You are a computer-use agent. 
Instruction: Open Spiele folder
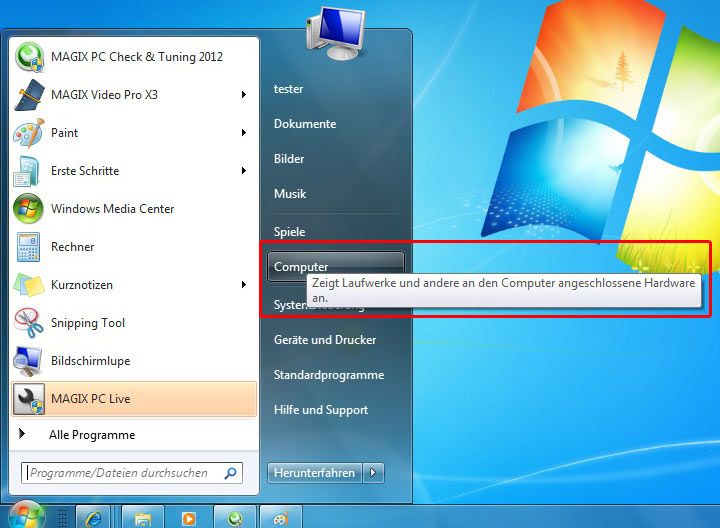coord(289,232)
